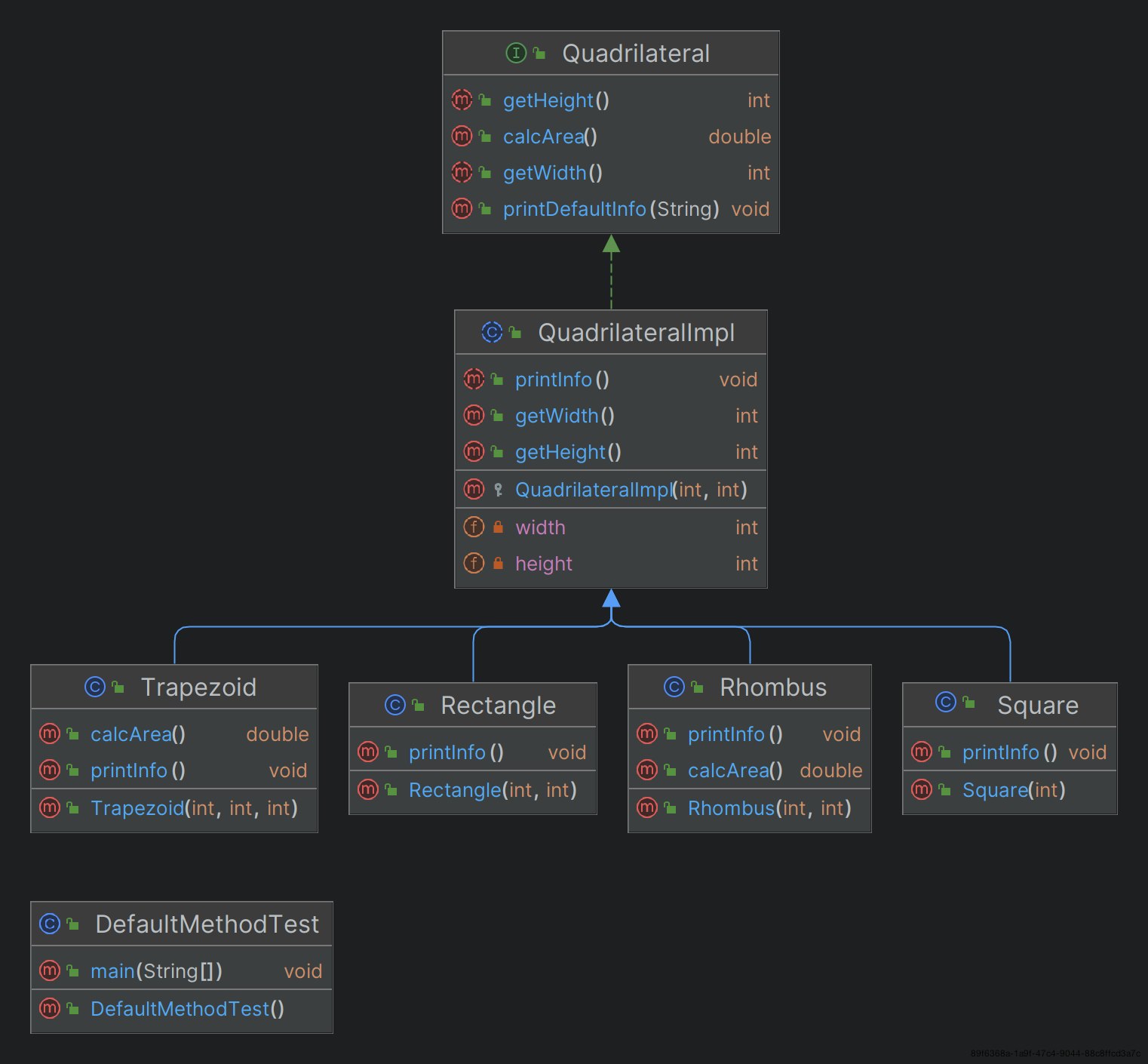Click abstract method icon of QuadrilateralImpl printInfo()

(x=474, y=379)
